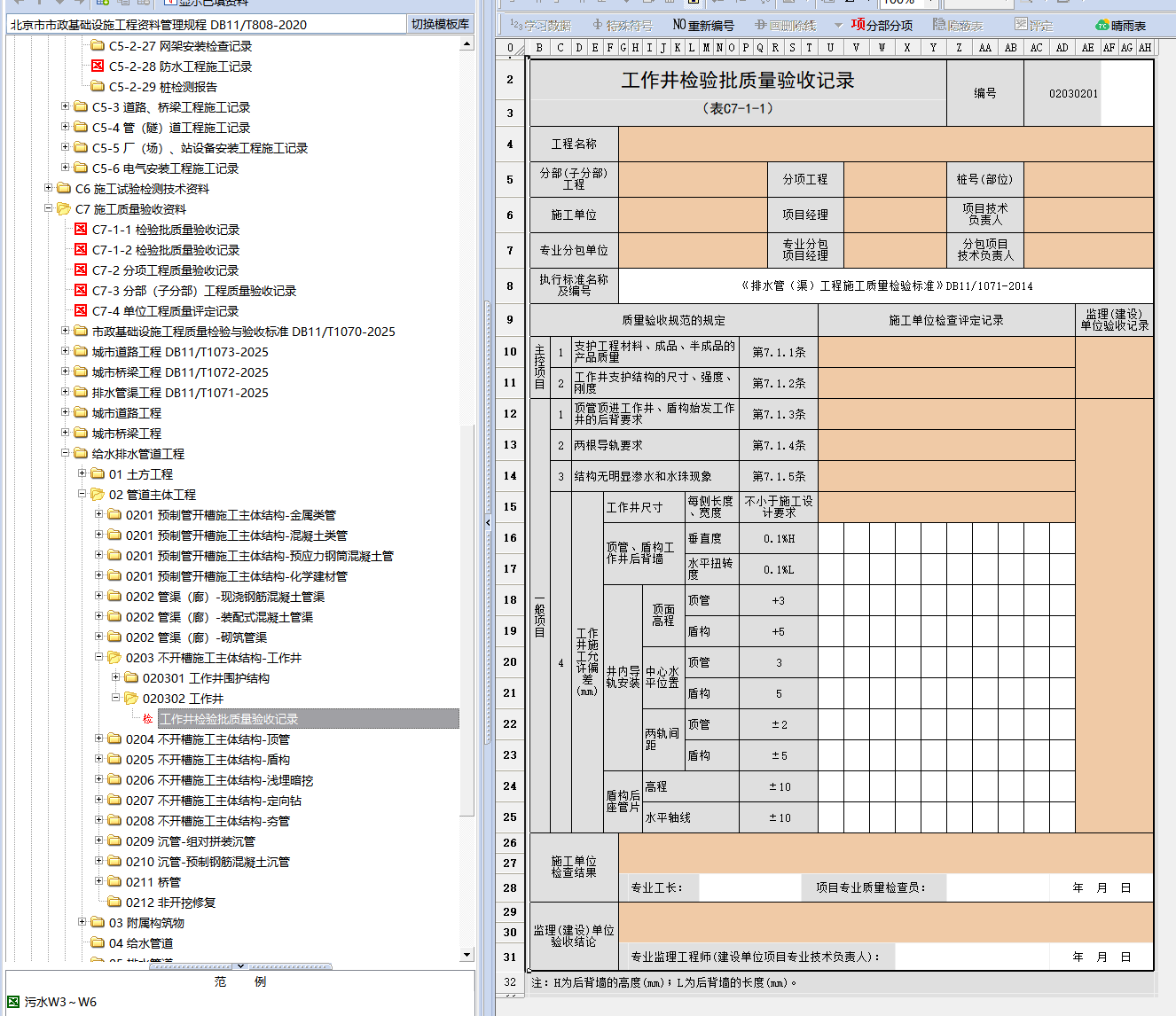Collapse the C7 施工质量验收资料 node
This screenshot has height=1016, width=1176.
[49, 208]
